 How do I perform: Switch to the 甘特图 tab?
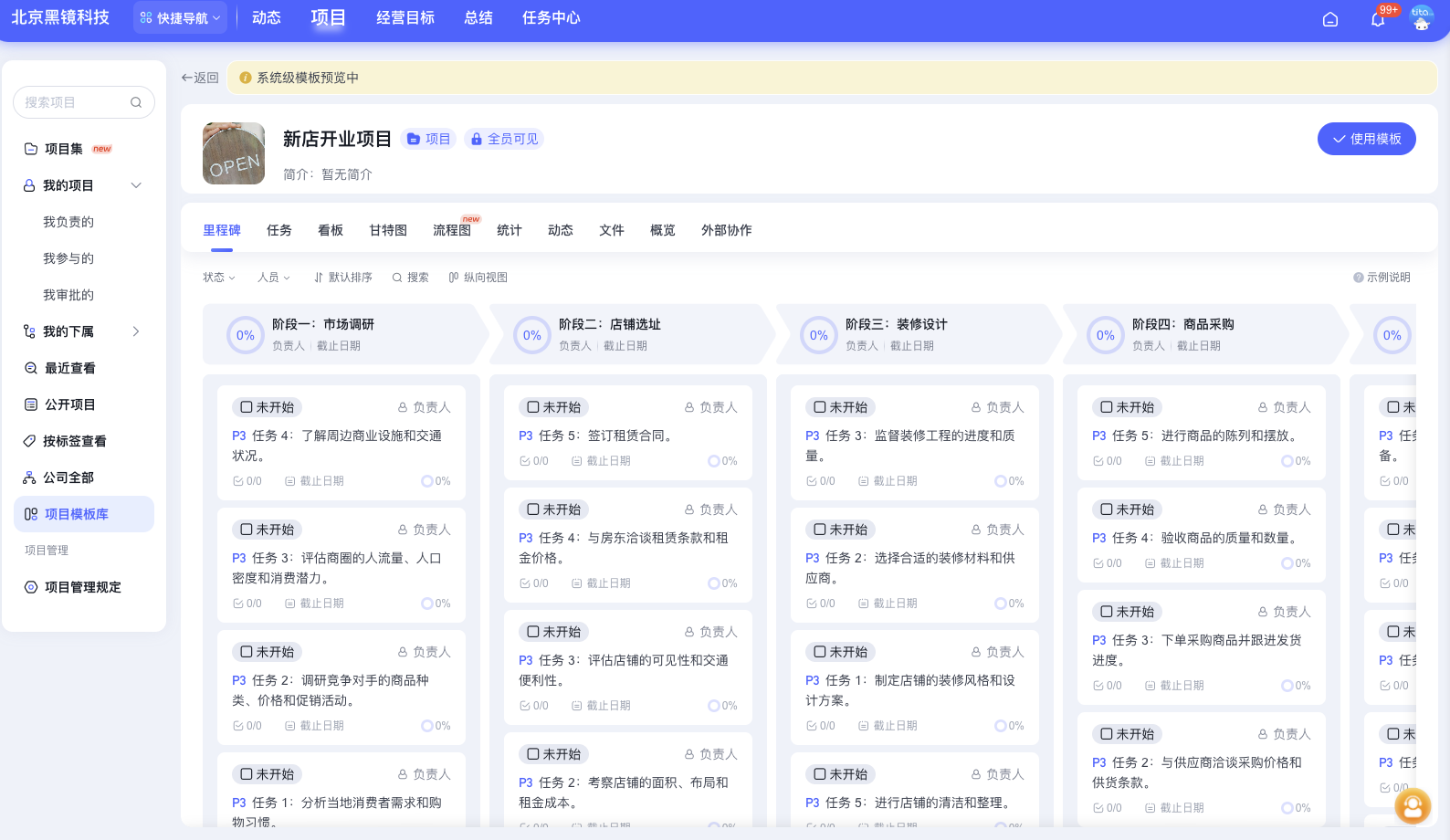pyautogui.click(x=388, y=230)
